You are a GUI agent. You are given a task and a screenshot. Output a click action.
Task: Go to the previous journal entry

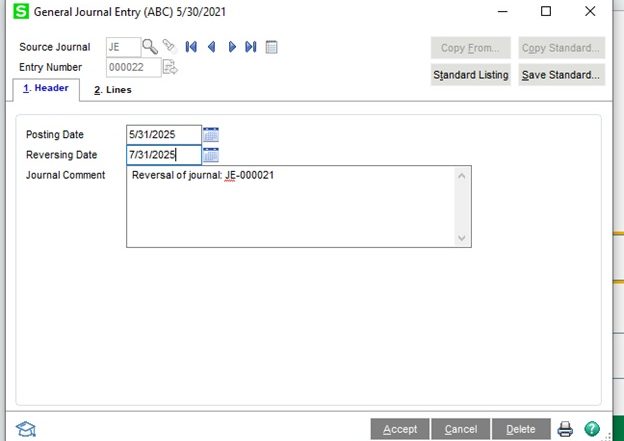tap(211, 47)
